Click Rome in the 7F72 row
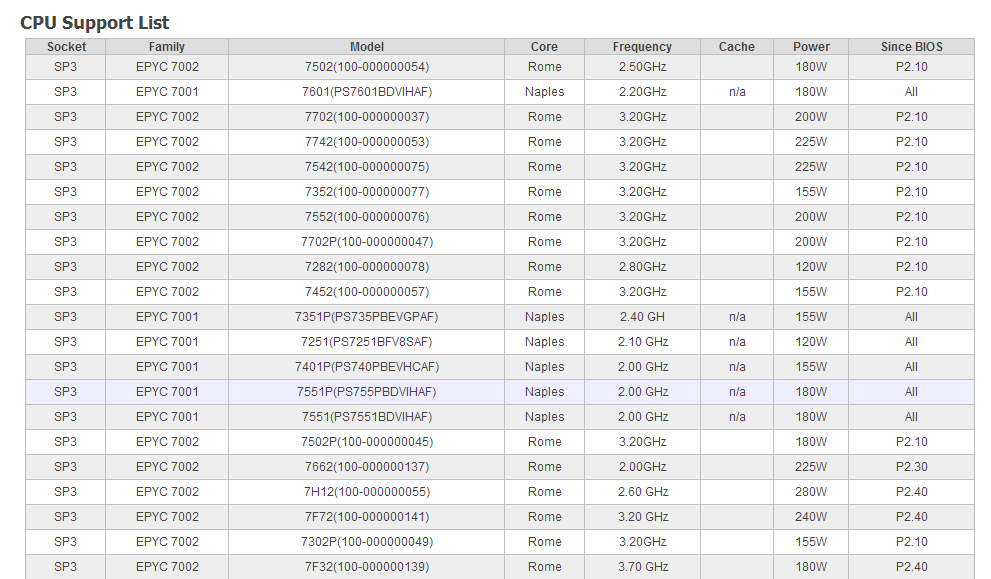This screenshot has height=579, width=991. 544,516
